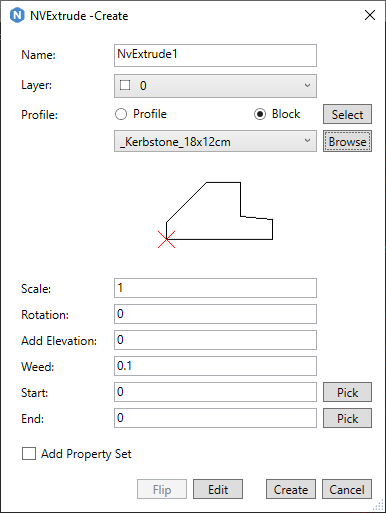
Task: Click the Pick button for End
Action: point(347,418)
